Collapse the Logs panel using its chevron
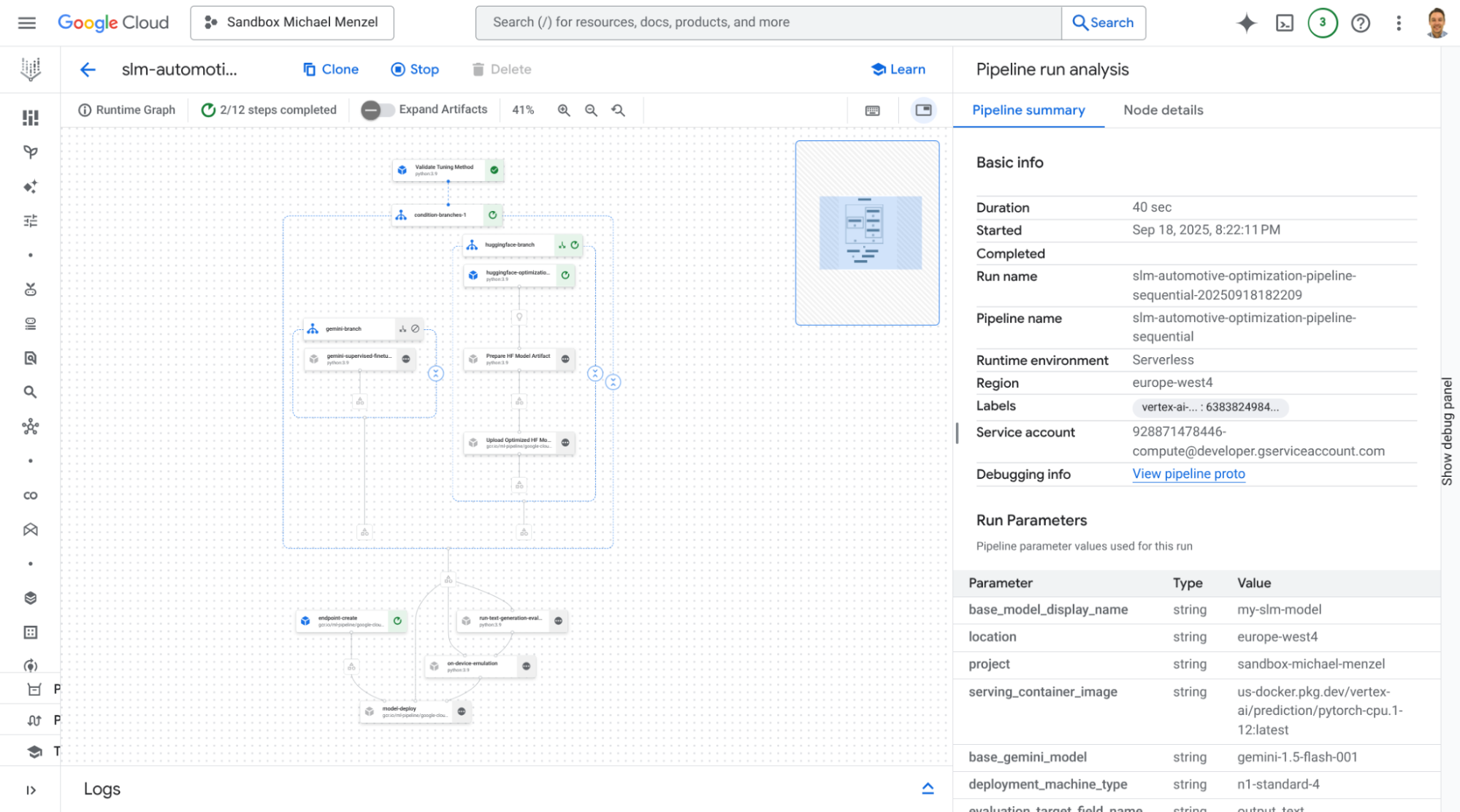This screenshot has width=1460, height=812. click(x=928, y=788)
